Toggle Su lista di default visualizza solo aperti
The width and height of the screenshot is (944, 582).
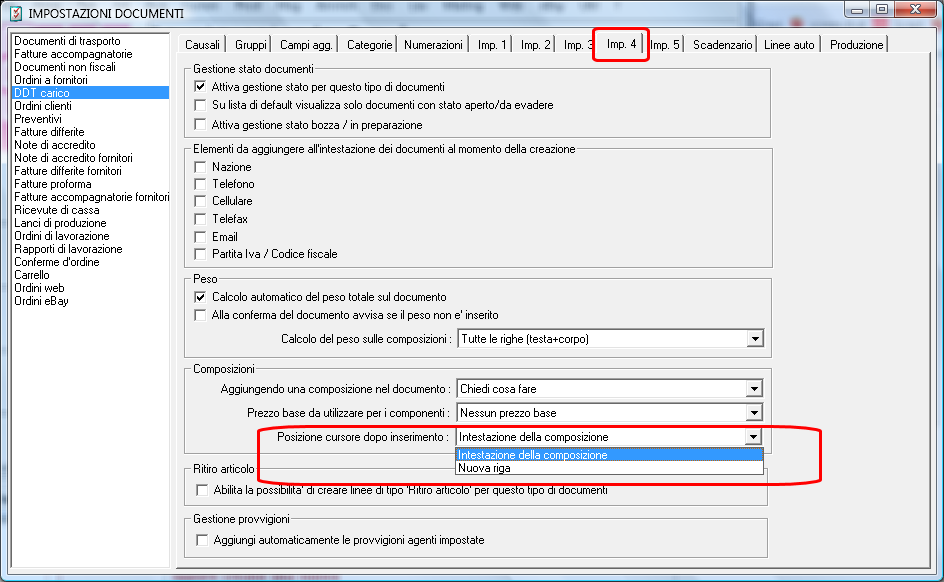(x=200, y=105)
